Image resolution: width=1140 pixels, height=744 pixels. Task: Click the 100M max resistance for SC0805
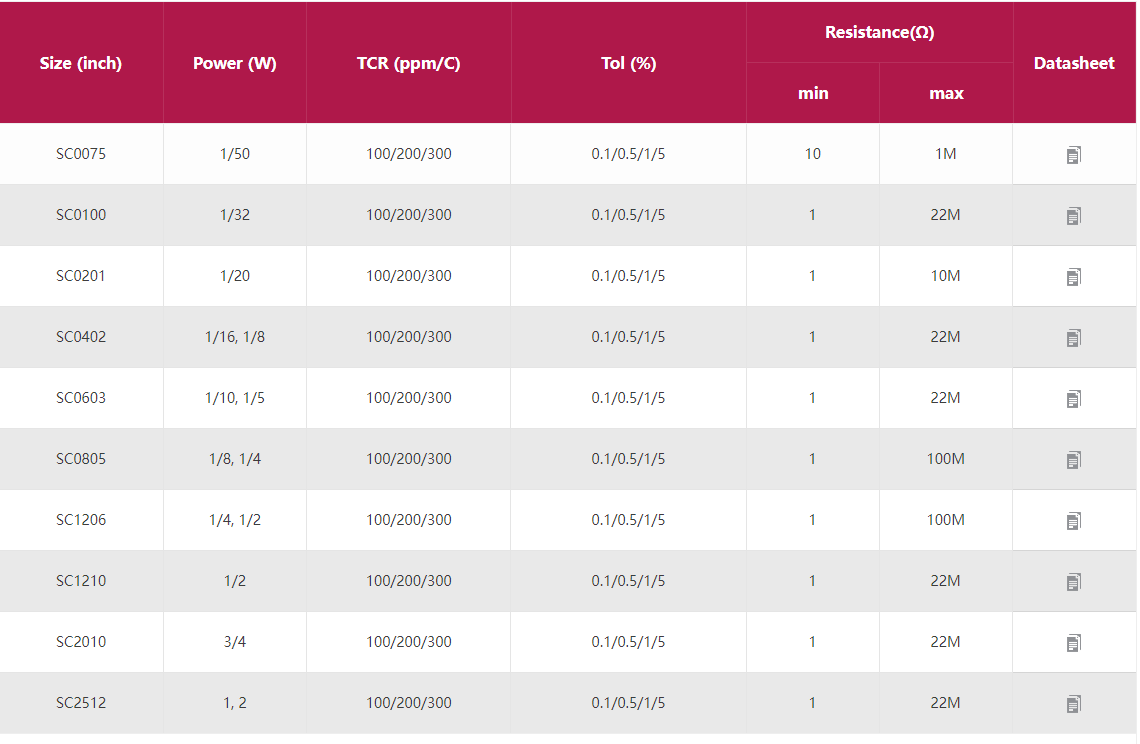point(945,459)
